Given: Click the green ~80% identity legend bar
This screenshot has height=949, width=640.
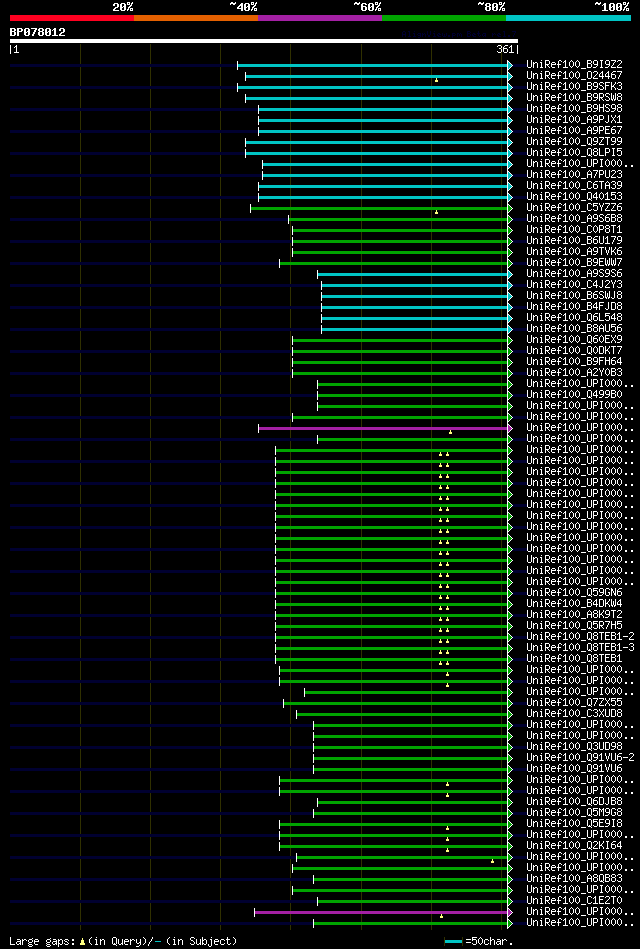Looking at the screenshot, I should [444, 18].
